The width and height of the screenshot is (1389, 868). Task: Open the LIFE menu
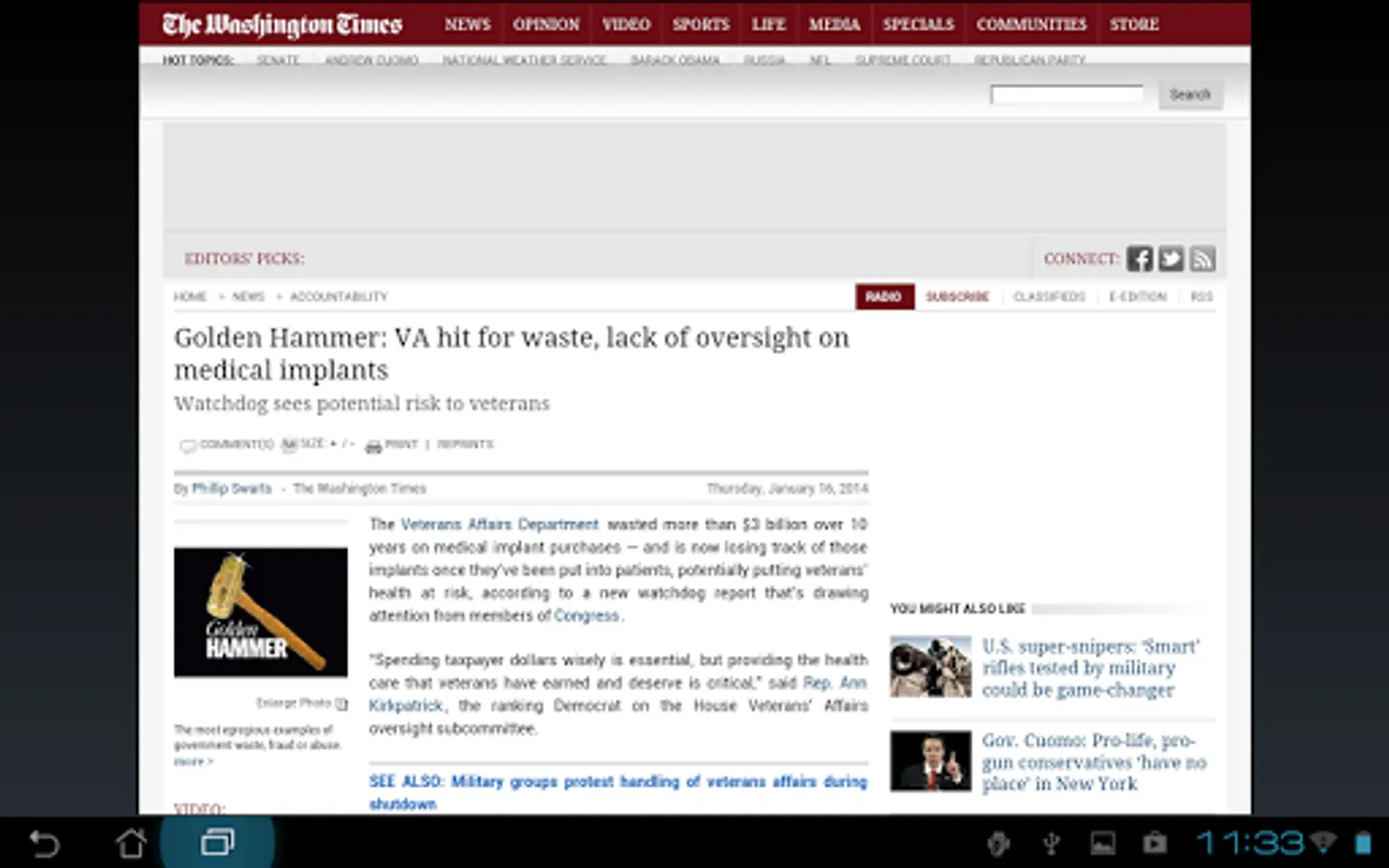click(769, 24)
